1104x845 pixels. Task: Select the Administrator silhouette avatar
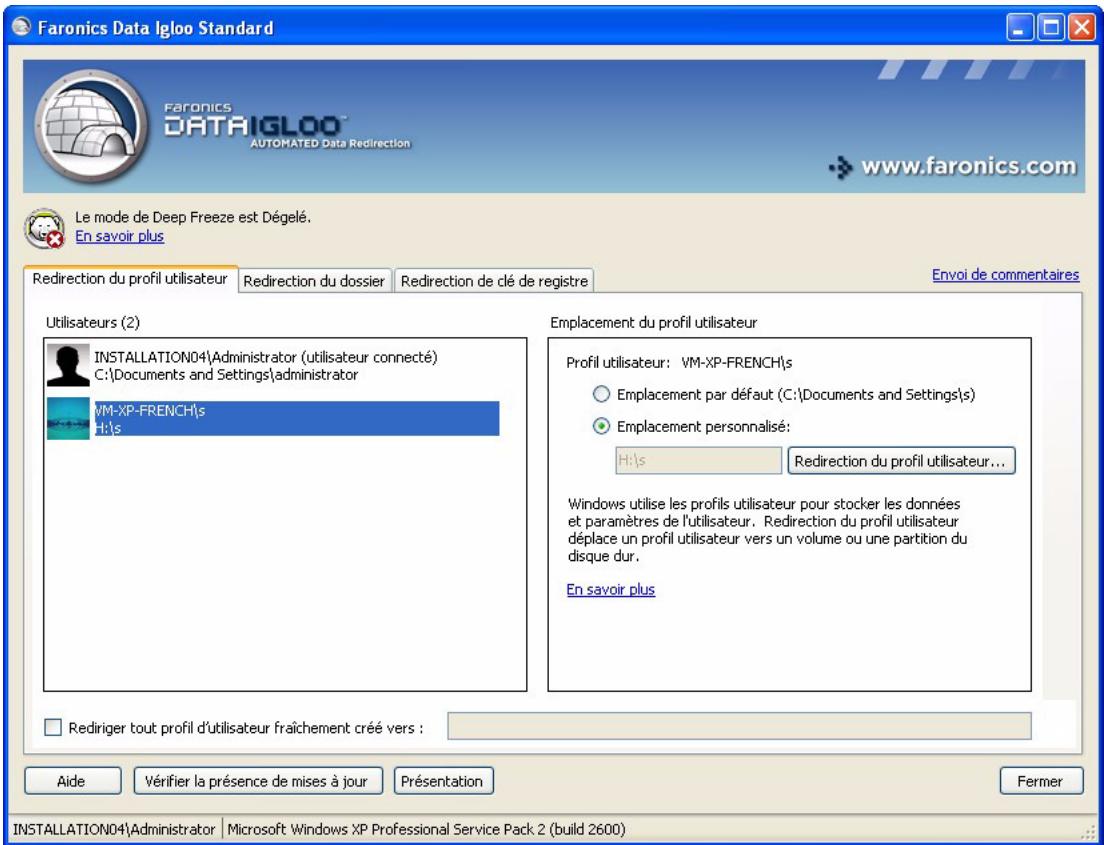point(68,365)
